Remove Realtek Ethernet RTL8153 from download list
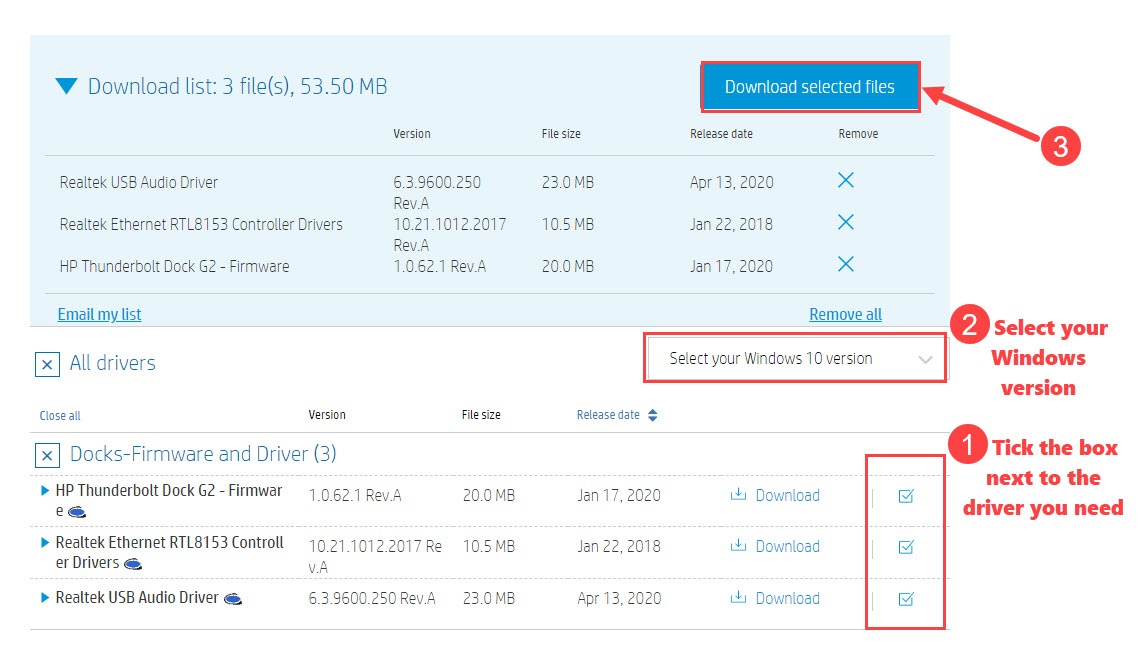The width and height of the screenshot is (1139, 647). pos(845,222)
